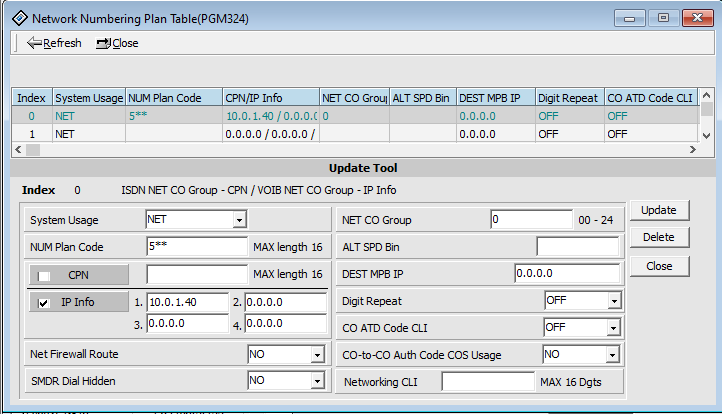
Task: Click the NET CO Group input field
Action: (530, 220)
